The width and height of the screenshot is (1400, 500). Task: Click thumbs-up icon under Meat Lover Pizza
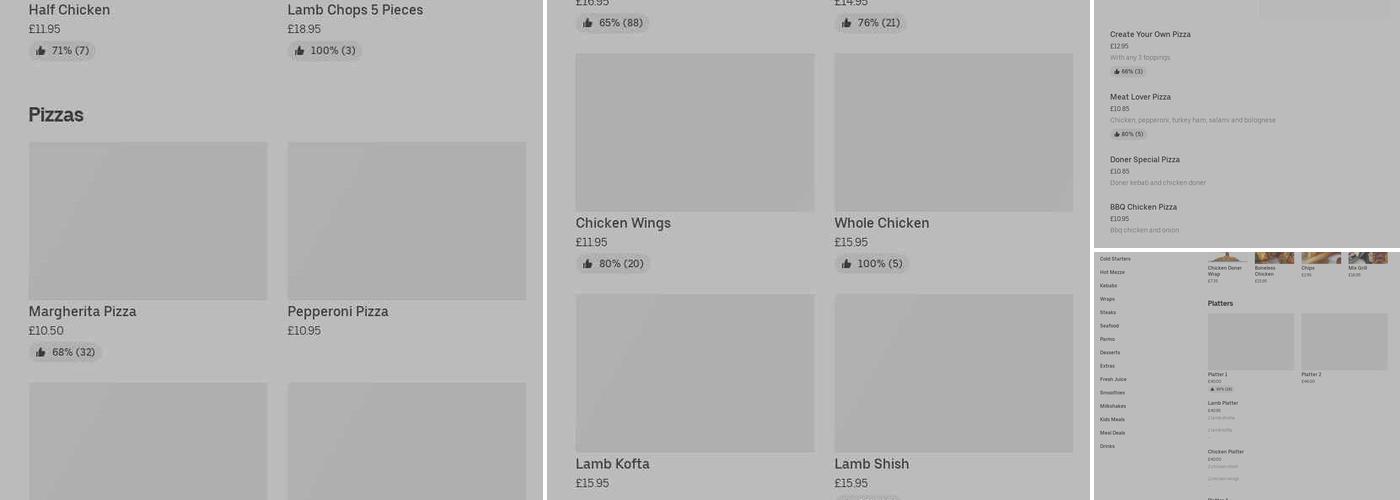pyautogui.click(x=1117, y=134)
